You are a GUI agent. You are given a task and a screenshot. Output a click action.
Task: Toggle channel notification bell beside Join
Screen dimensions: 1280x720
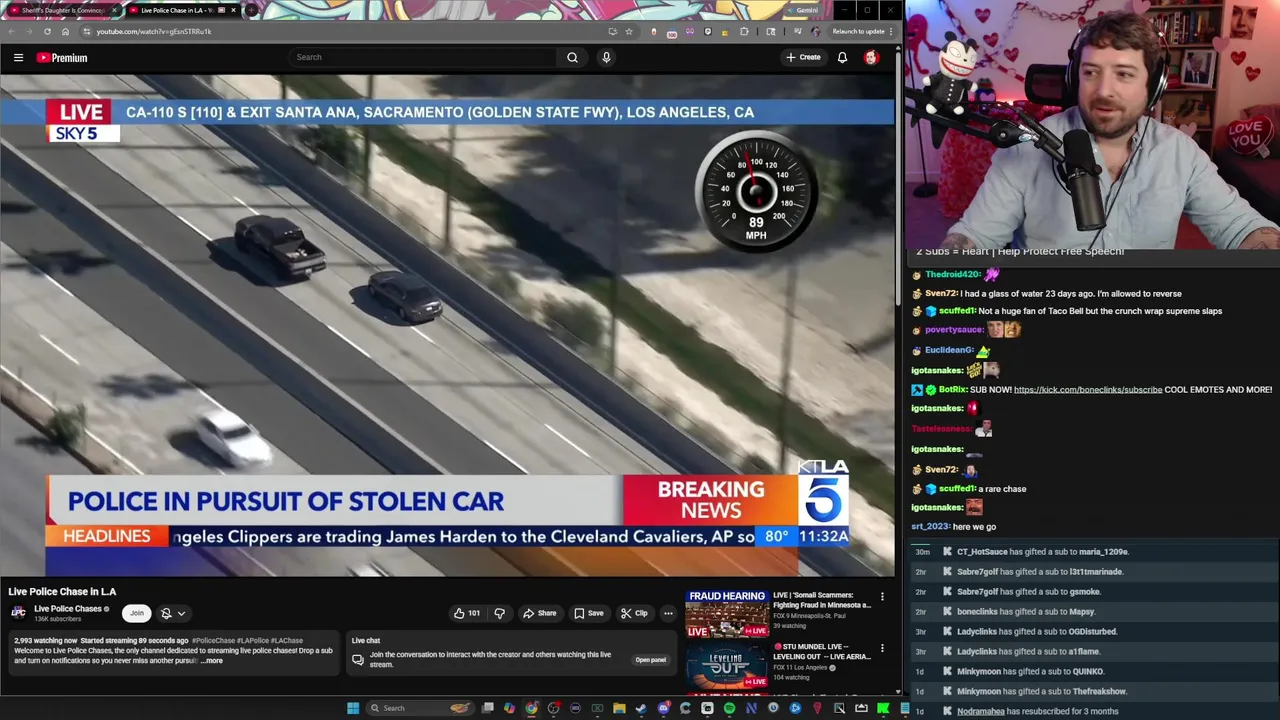pos(166,613)
